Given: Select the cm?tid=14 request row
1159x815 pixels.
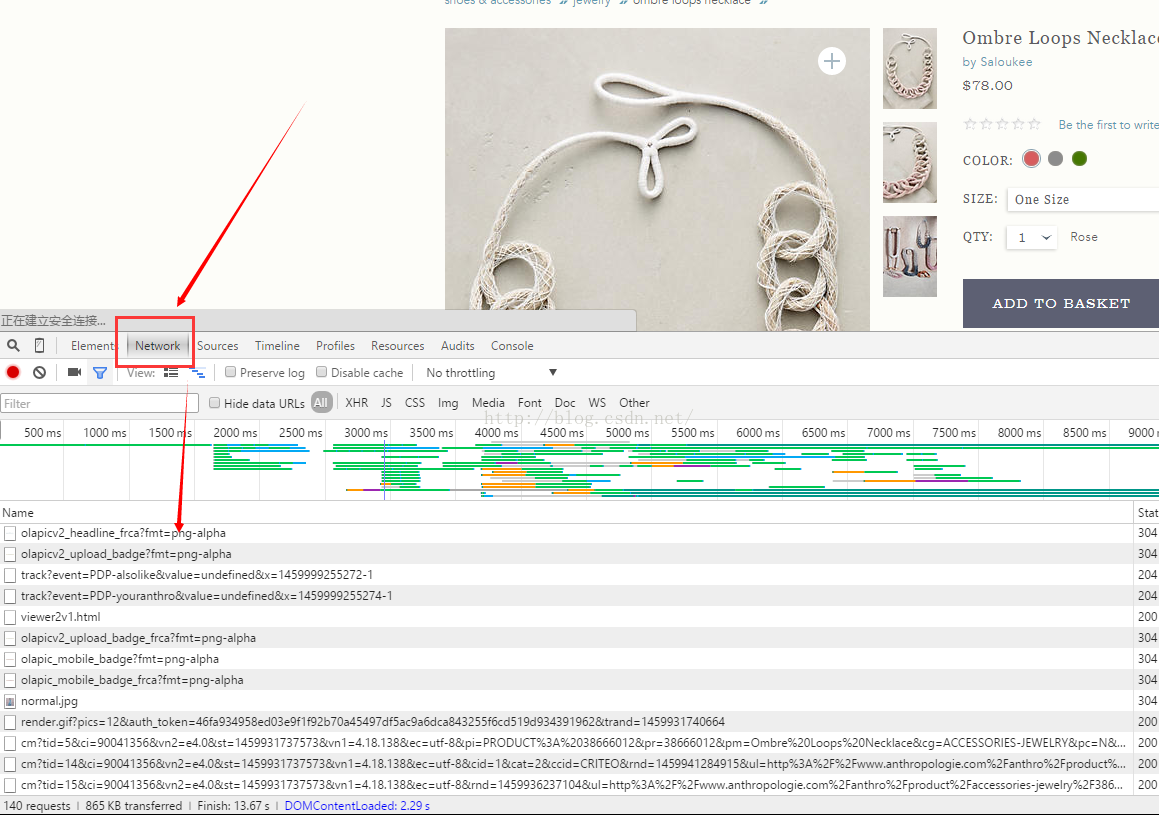Looking at the screenshot, I should [566, 764].
